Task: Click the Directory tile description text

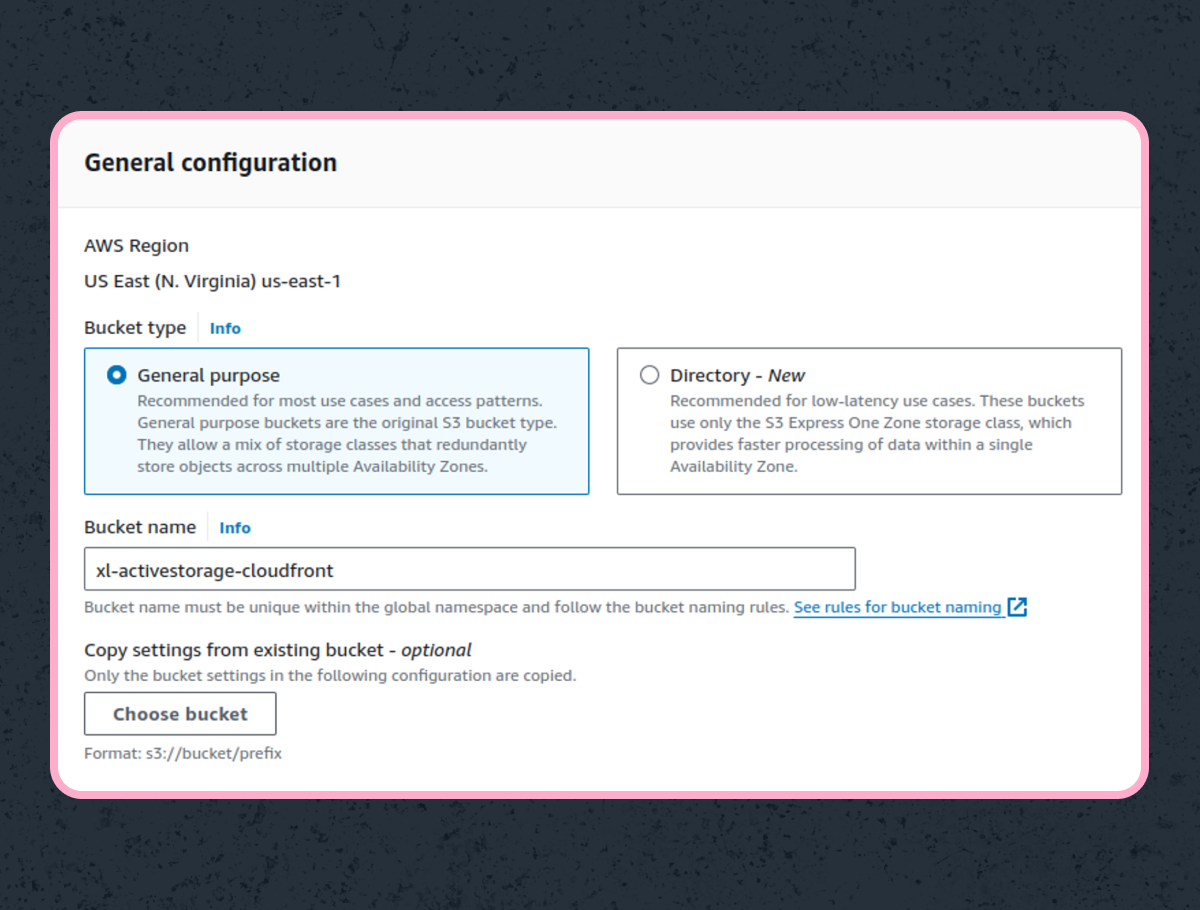Action: (x=876, y=433)
